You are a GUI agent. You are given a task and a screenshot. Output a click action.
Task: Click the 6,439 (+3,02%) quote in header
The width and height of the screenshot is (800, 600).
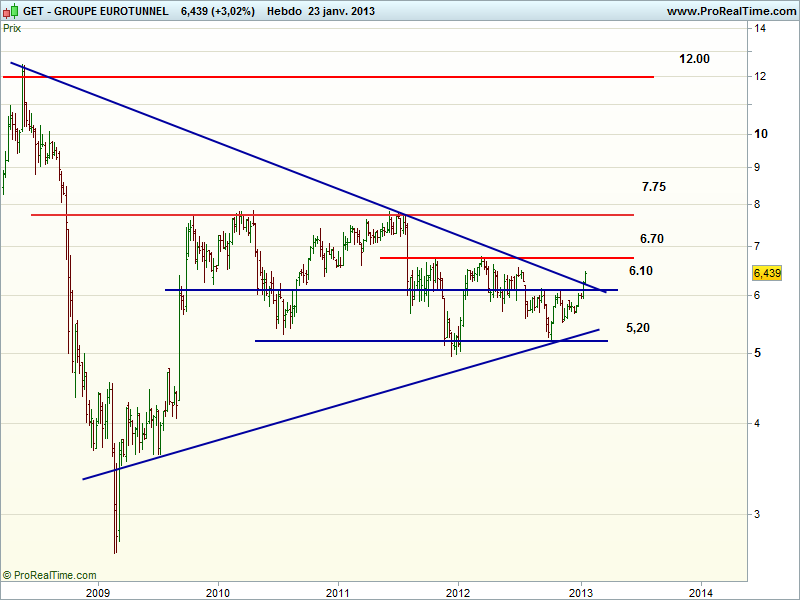[218, 11]
